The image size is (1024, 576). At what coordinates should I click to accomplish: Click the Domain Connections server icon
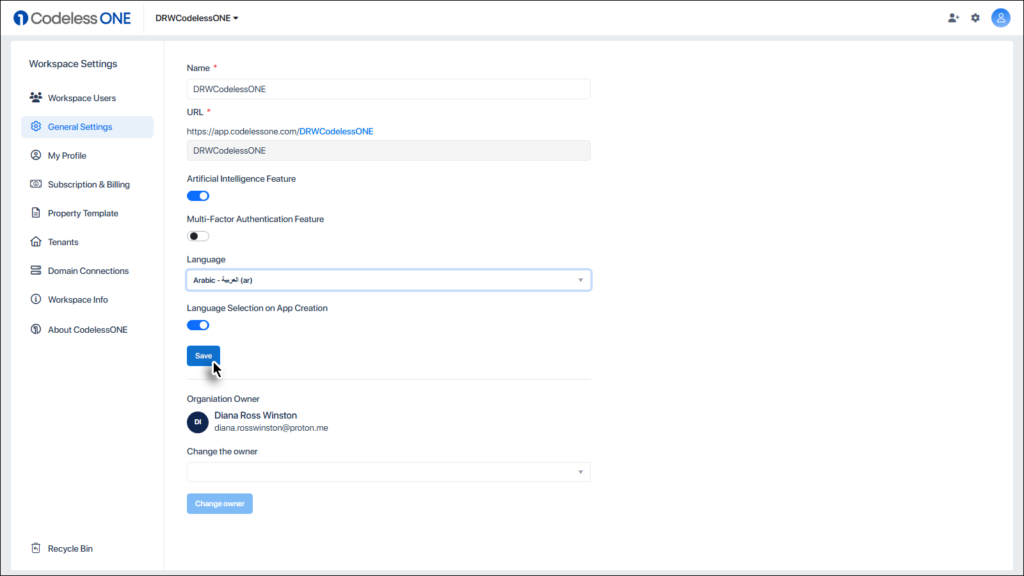36,270
